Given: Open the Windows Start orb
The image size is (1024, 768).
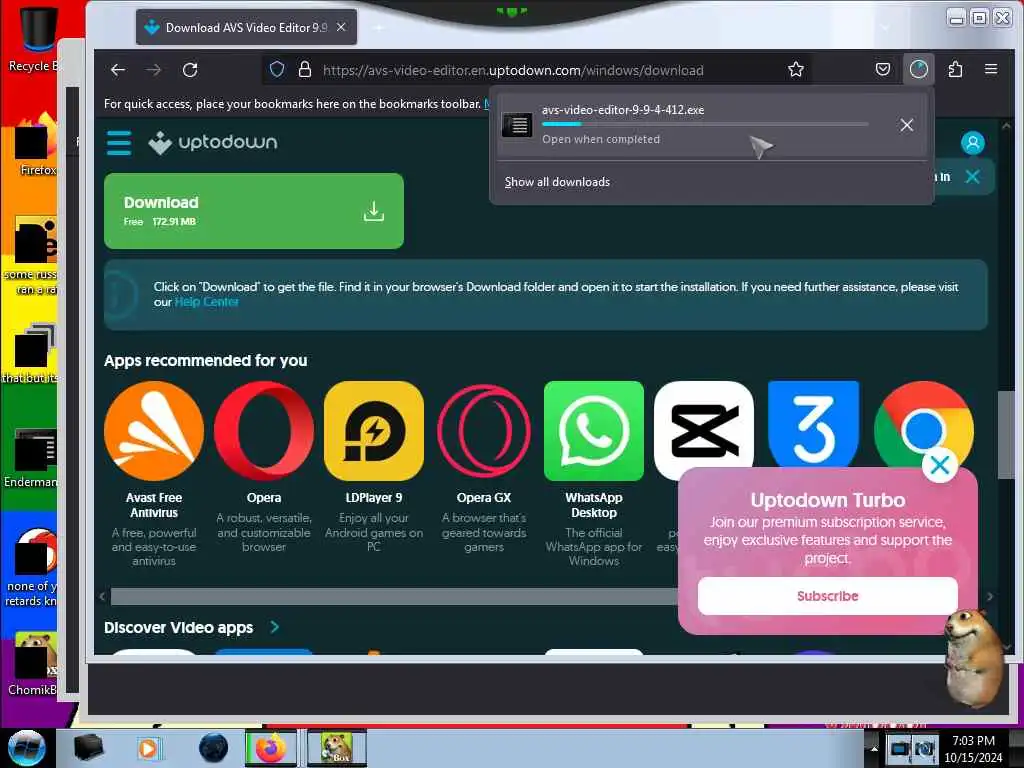Looking at the screenshot, I should 27,748.
